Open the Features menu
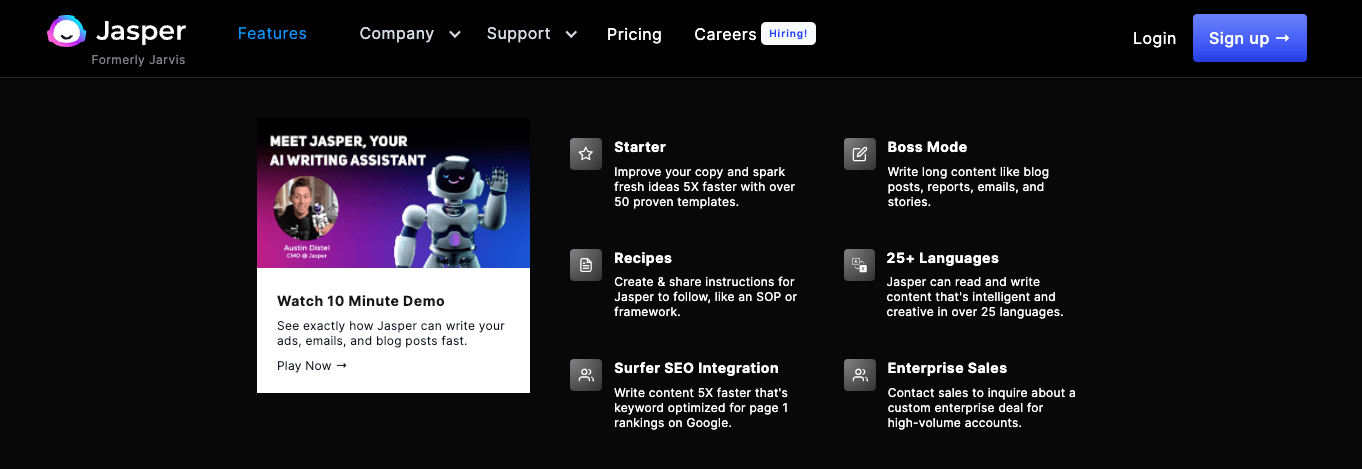Viewport: 1362px width, 469px height. 272,34
